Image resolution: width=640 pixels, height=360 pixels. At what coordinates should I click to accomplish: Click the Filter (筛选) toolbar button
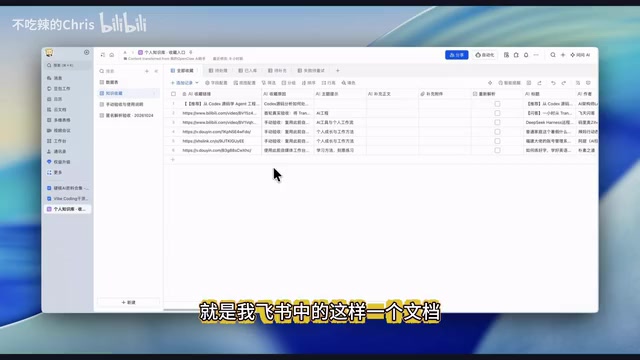(269, 83)
